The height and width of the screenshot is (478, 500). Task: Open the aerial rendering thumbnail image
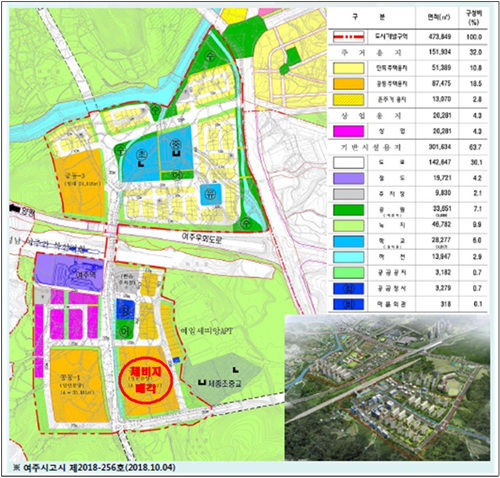pyautogui.click(x=387, y=388)
